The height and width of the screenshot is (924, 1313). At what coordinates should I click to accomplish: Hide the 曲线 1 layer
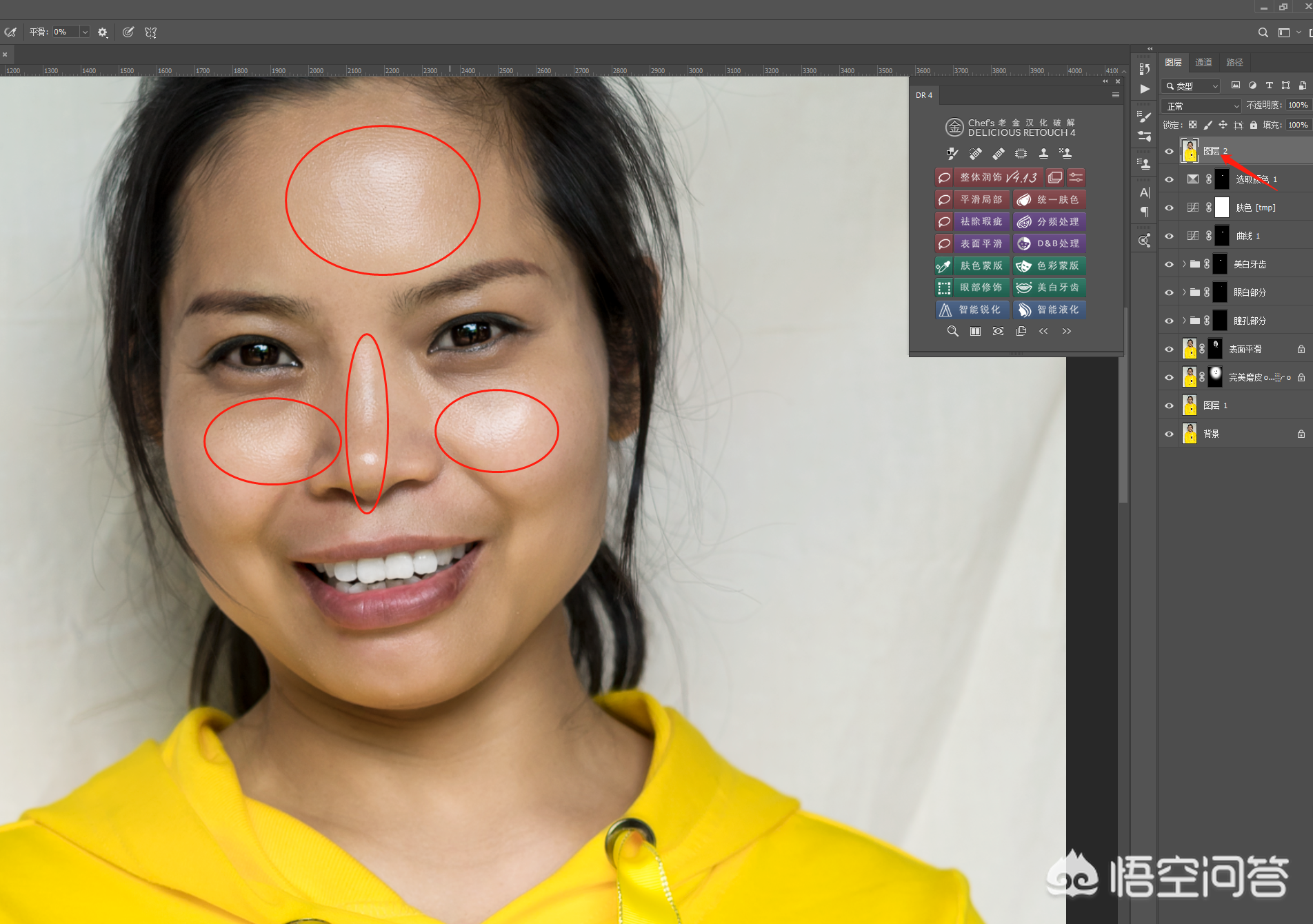[x=1169, y=236]
